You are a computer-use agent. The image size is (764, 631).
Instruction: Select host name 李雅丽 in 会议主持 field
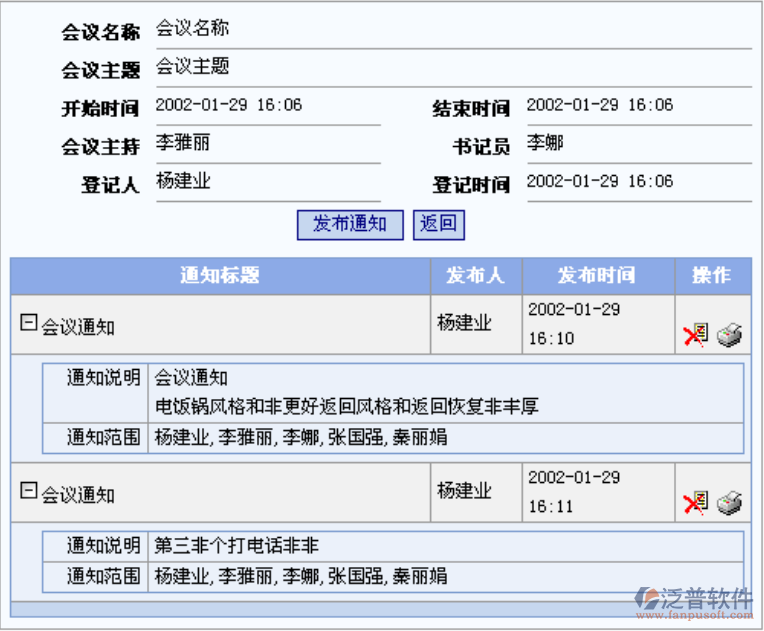(x=183, y=143)
